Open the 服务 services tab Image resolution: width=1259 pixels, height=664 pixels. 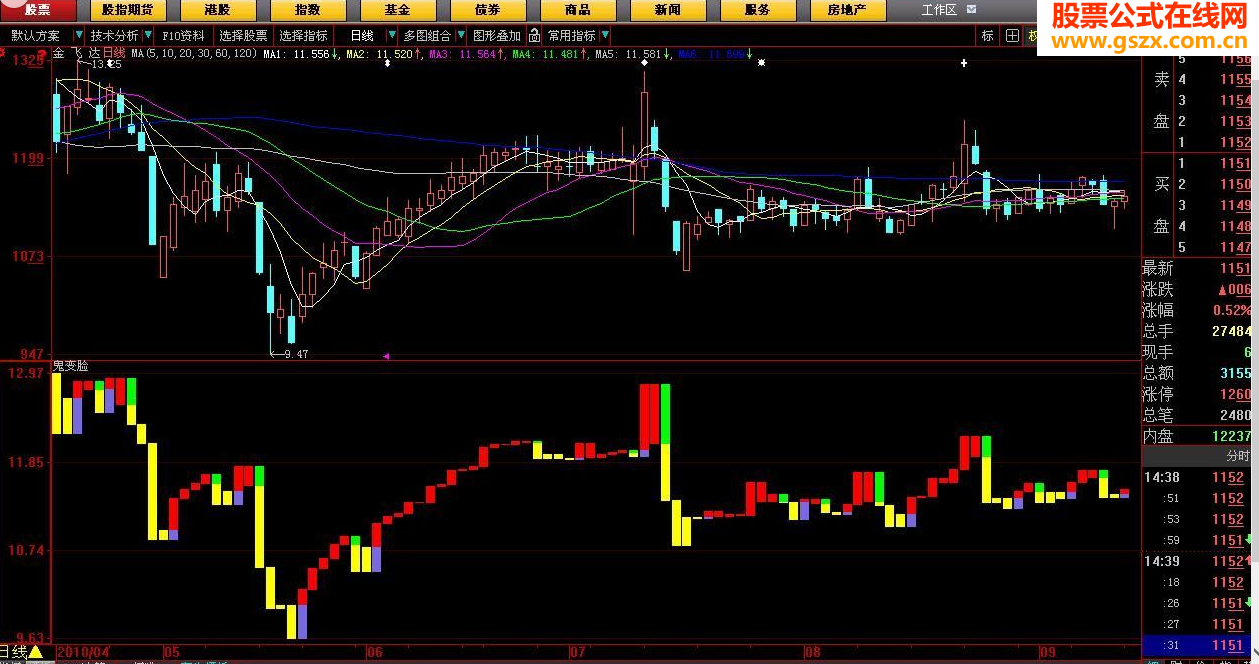tap(757, 10)
